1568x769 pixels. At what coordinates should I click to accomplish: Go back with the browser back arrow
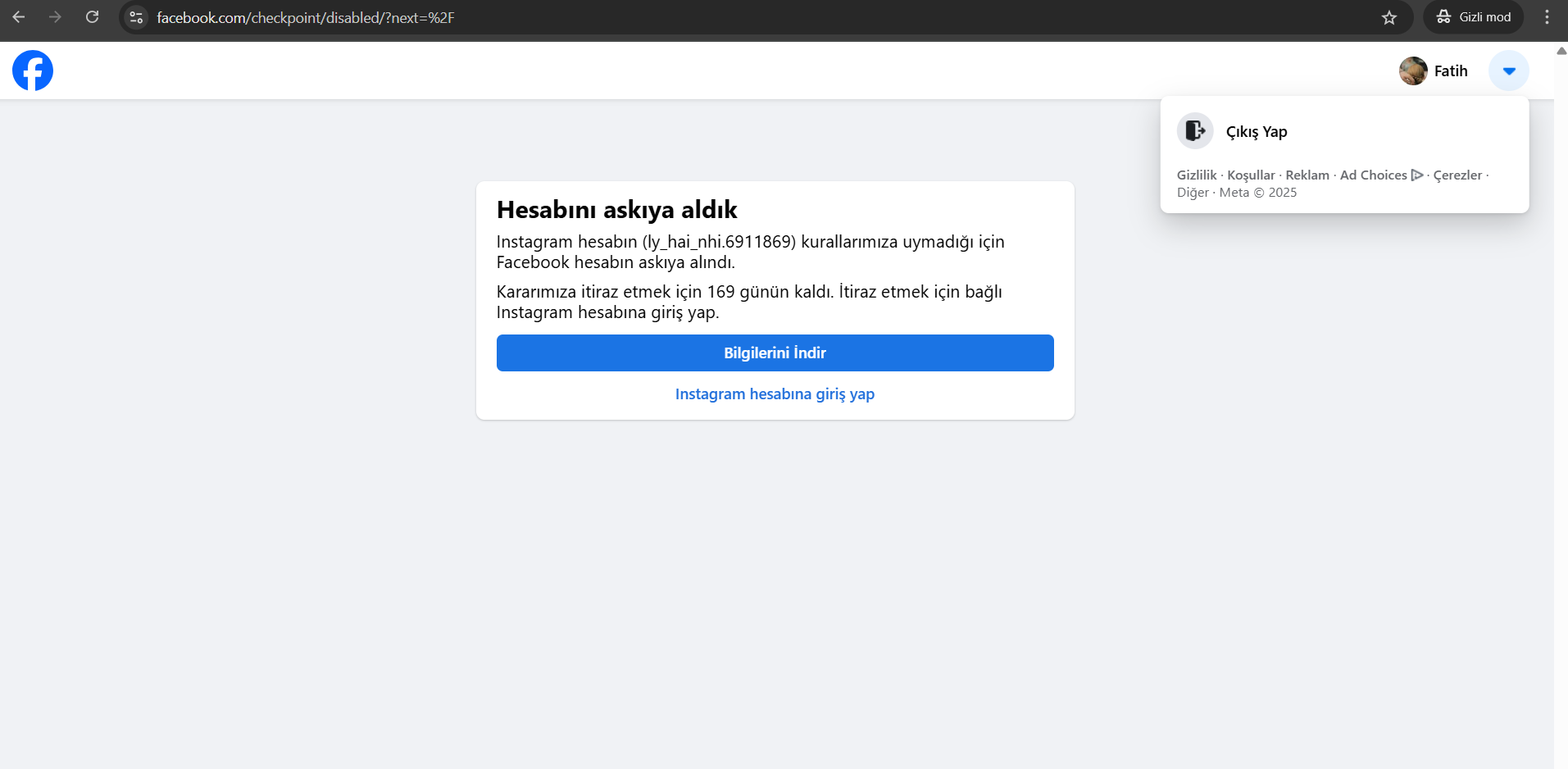(19, 17)
